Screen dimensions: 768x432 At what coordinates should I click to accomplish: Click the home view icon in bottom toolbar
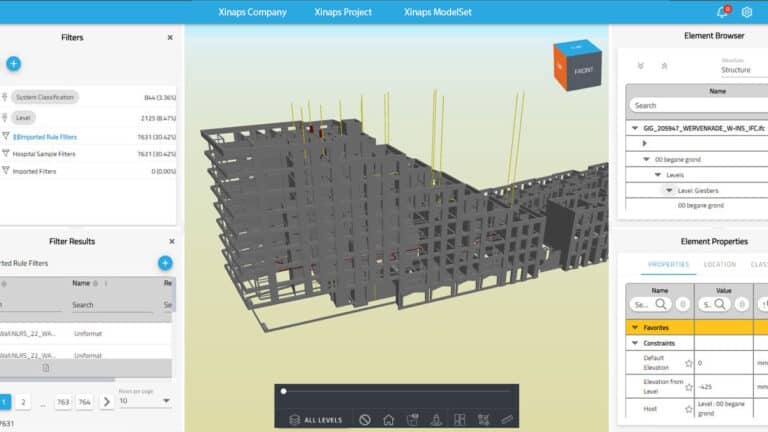pos(388,420)
